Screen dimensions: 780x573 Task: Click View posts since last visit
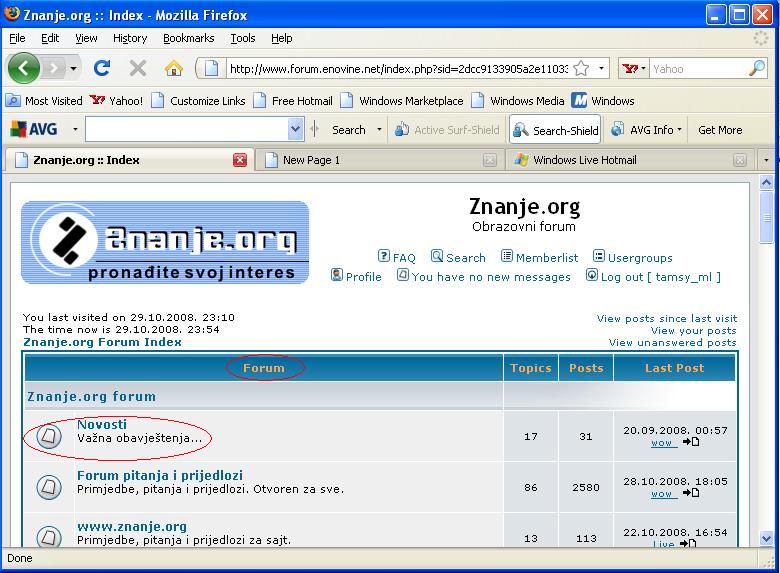pos(666,318)
